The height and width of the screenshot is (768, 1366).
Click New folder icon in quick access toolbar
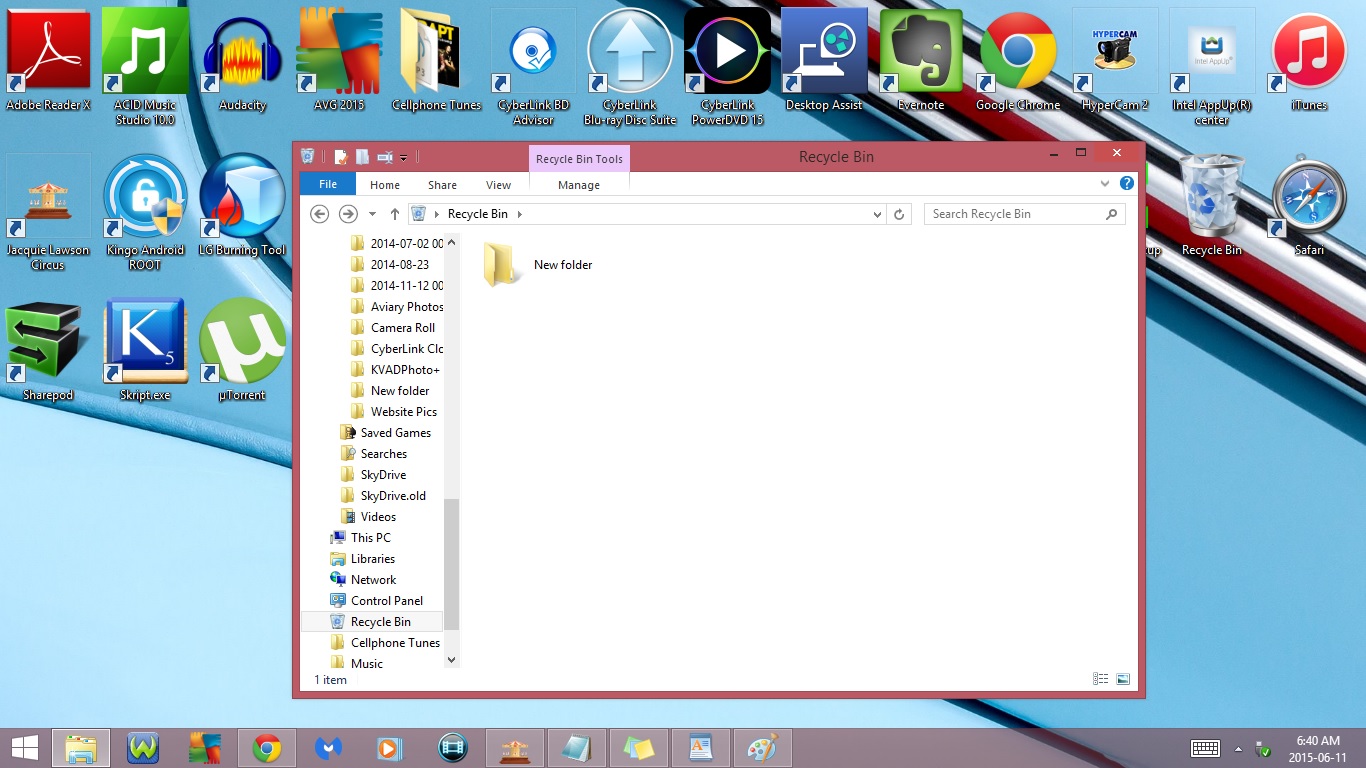(x=362, y=157)
